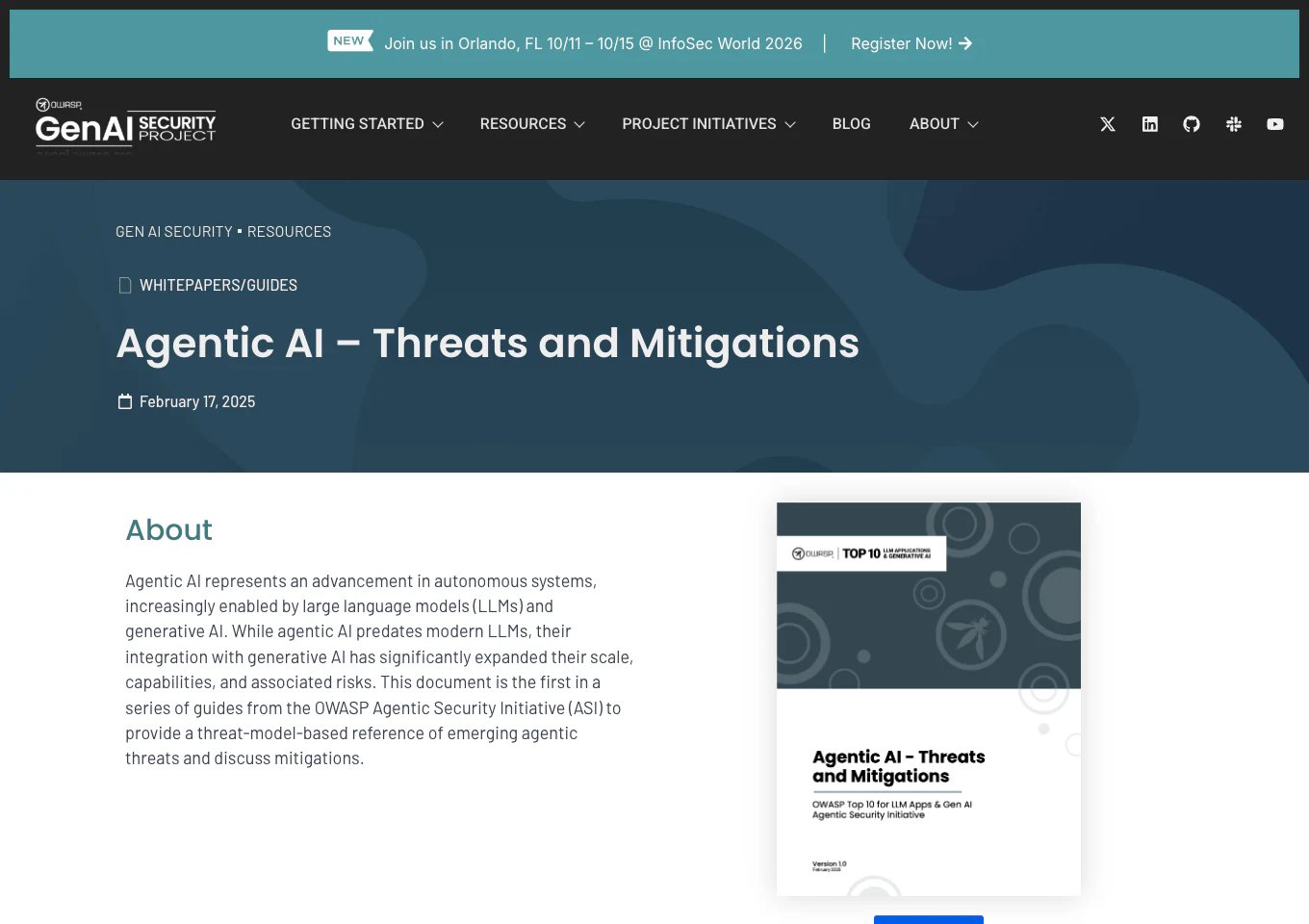1309x924 pixels.
Task: Open the Agentic AI document cover thumbnail
Action: 929,699
